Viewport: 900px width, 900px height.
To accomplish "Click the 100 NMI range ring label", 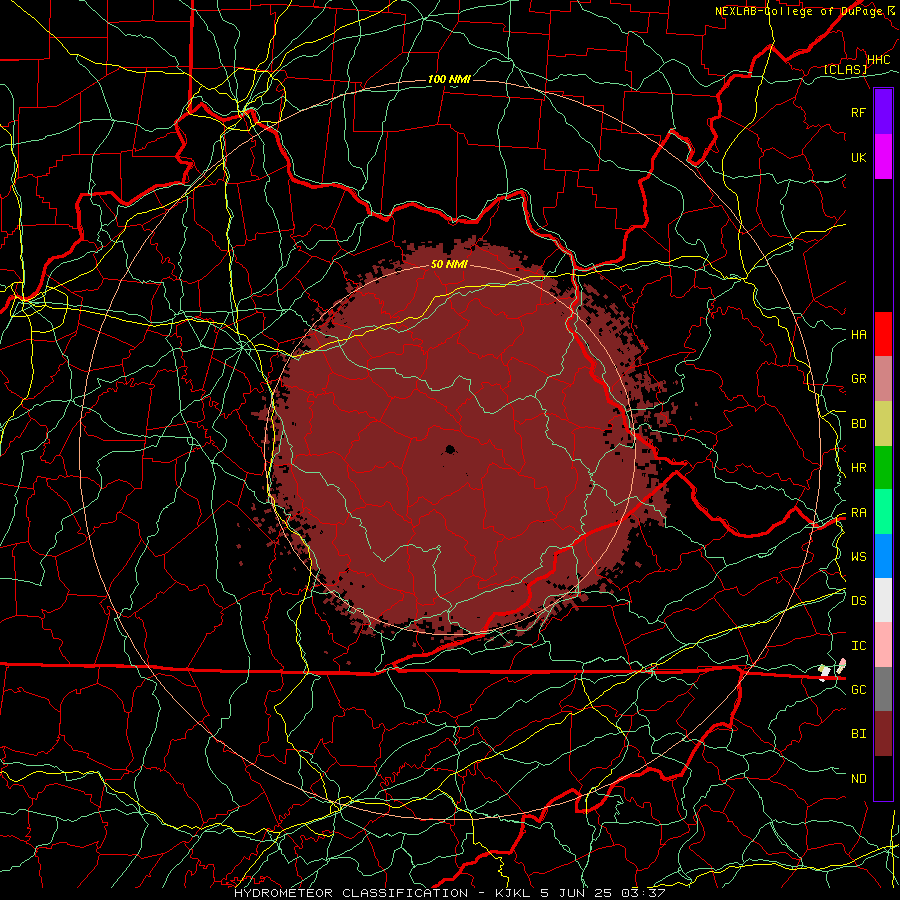I will tap(449, 79).
